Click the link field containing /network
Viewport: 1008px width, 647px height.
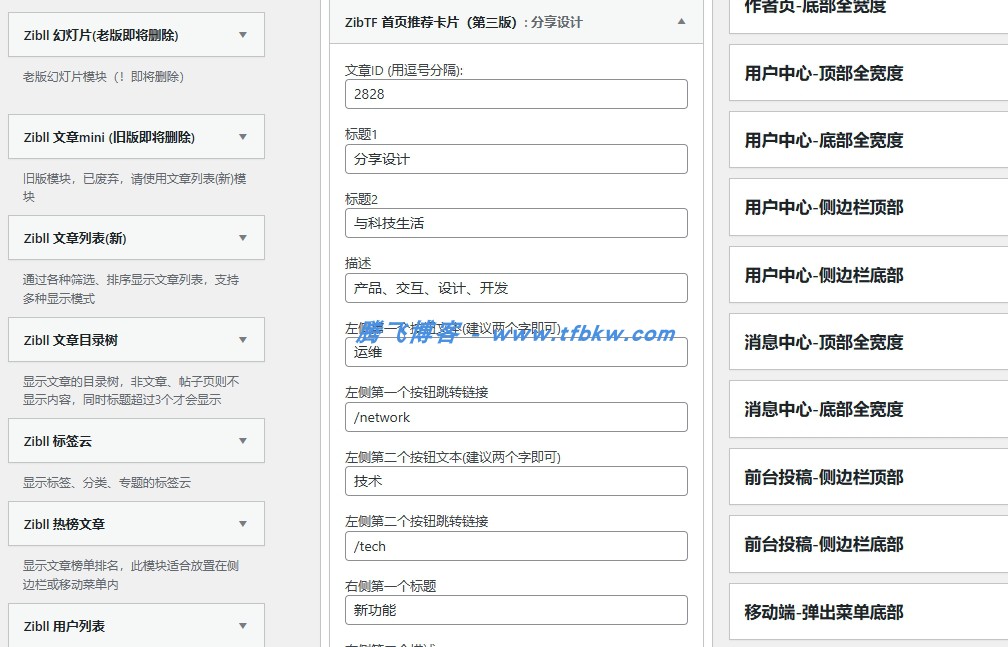[x=516, y=417]
